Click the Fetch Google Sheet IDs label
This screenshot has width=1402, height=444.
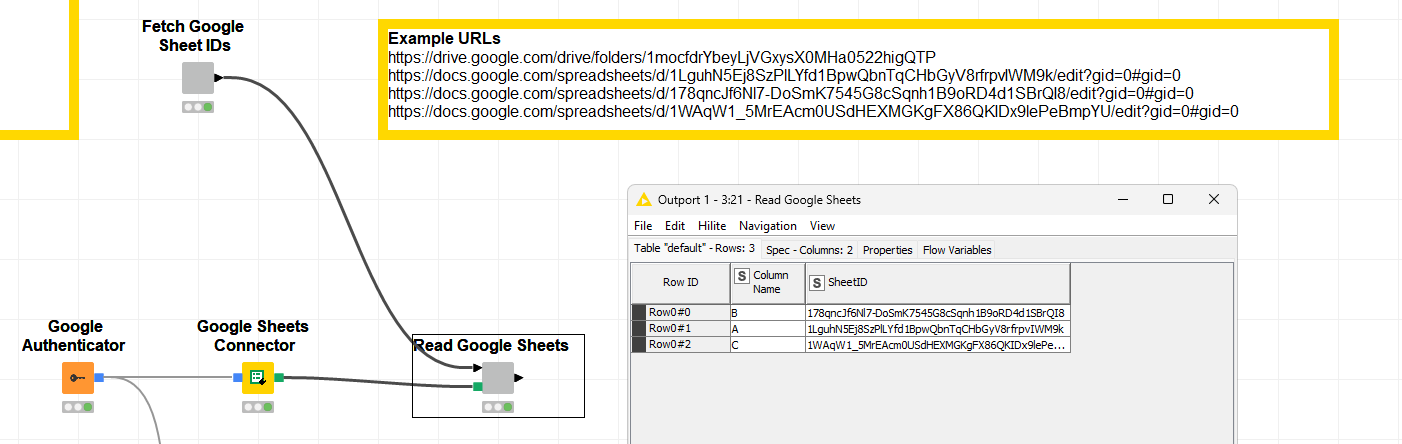coord(193,35)
